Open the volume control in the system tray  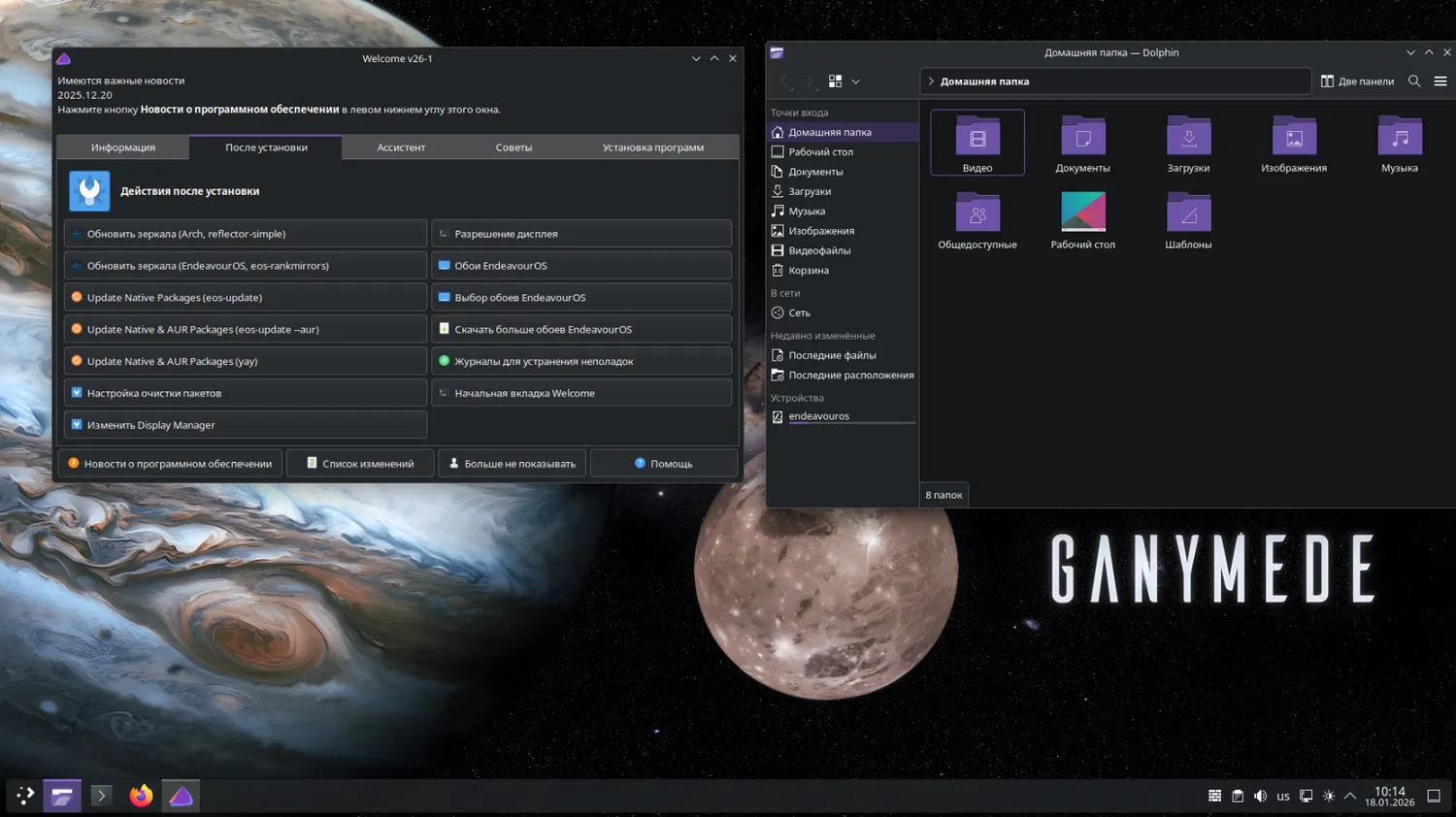1260,796
